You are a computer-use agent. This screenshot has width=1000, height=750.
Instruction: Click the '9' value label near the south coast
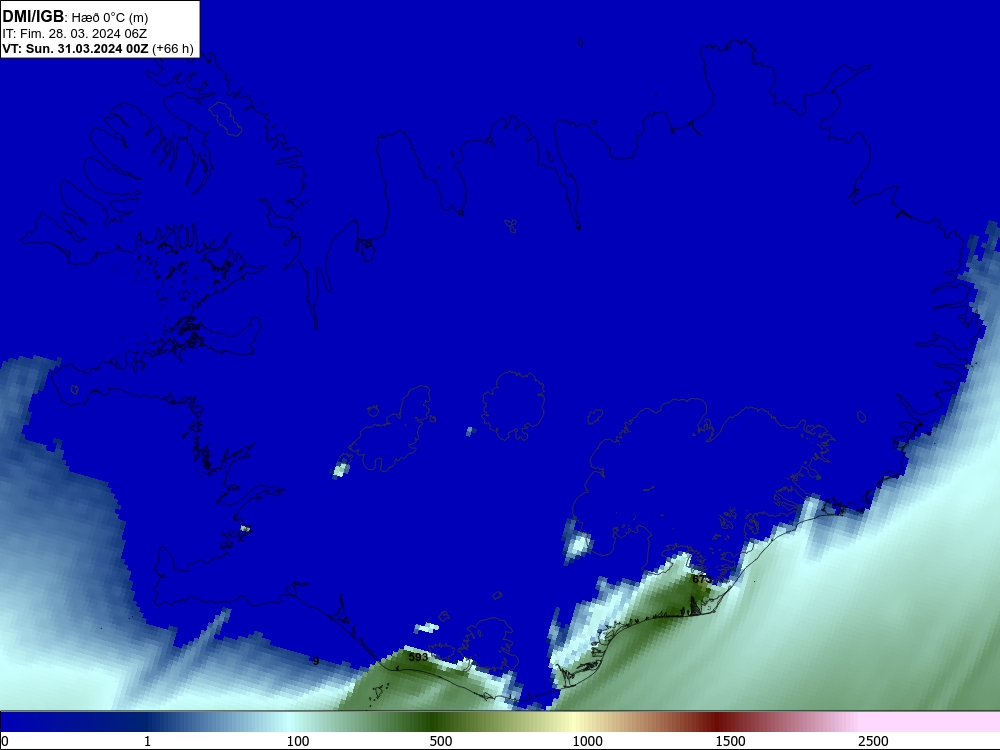click(316, 661)
